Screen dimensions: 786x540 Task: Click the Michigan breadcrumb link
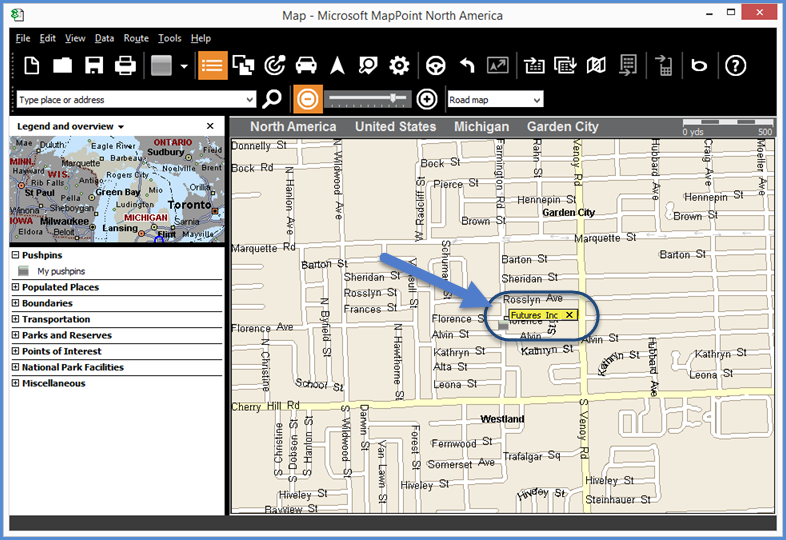481,127
